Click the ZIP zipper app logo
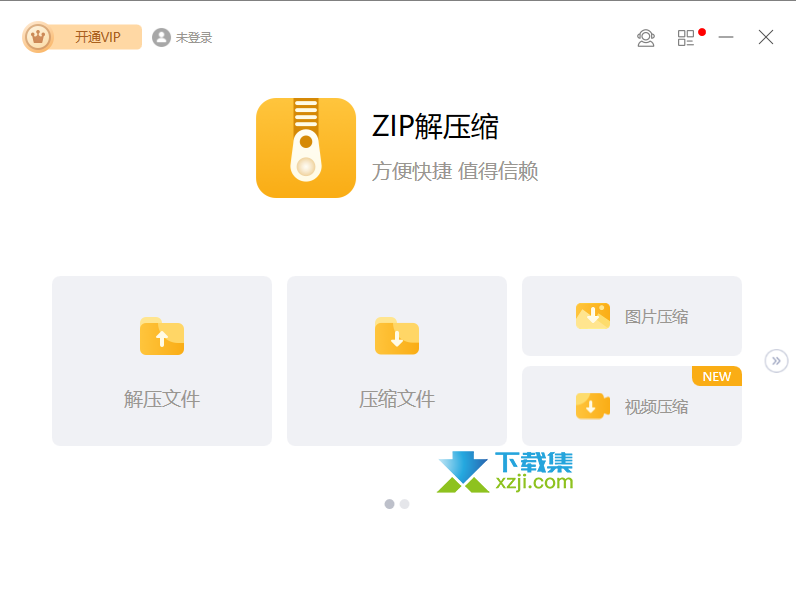The height and width of the screenshot is (598, 796). click(x=306, y=148)
